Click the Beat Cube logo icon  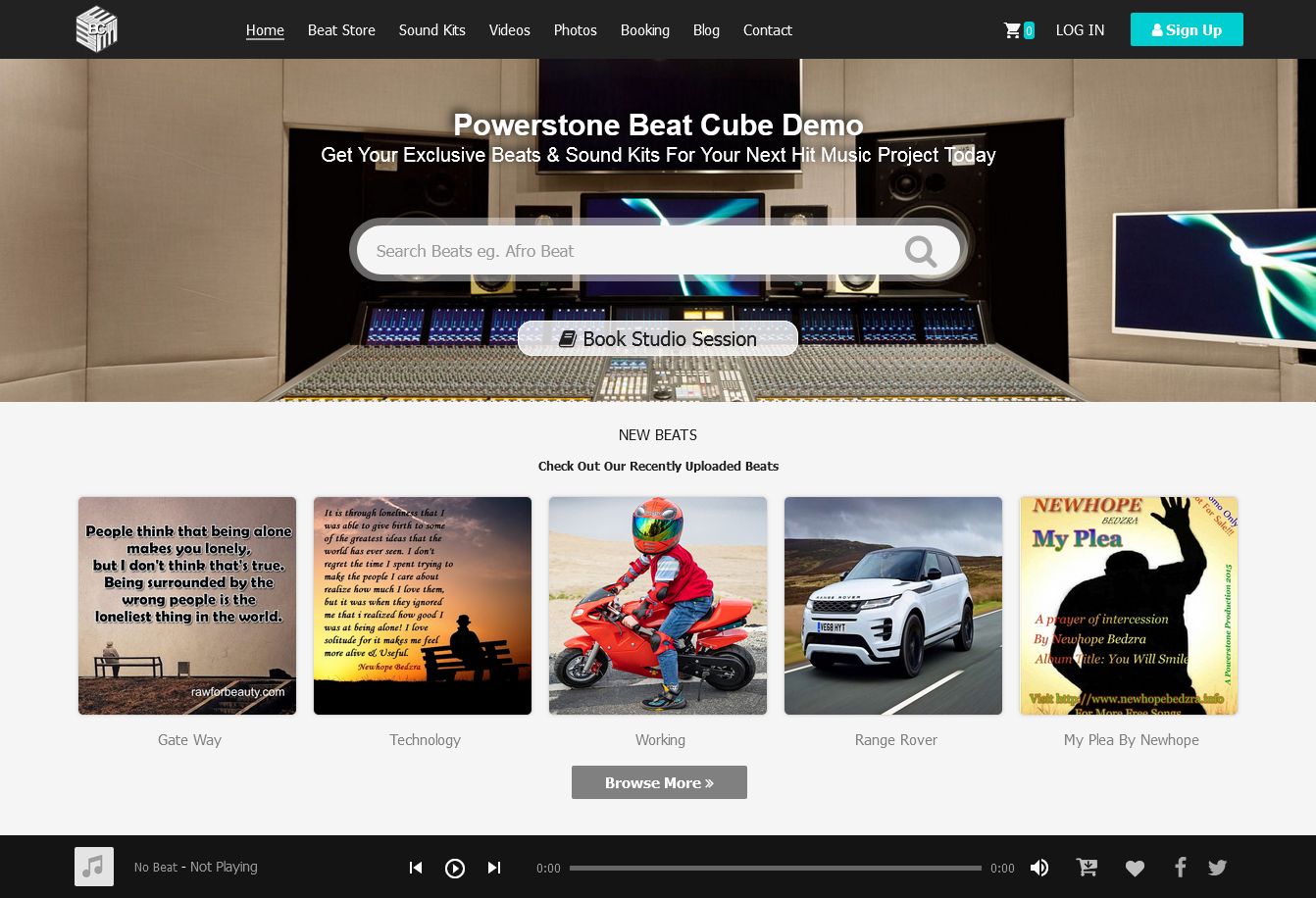[x=96, y=29]
